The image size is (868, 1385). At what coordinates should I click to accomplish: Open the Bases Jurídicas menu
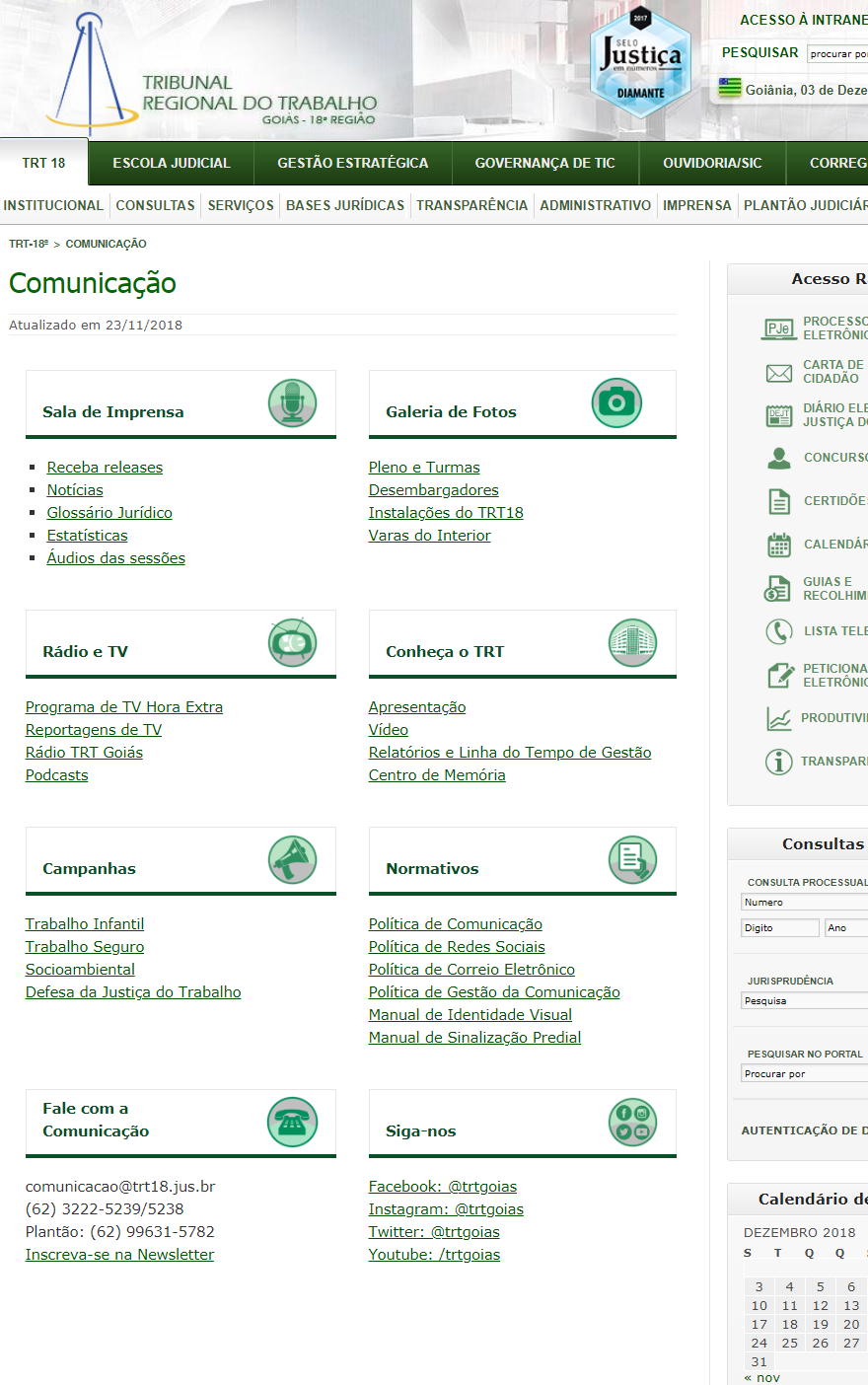[345, 205]
